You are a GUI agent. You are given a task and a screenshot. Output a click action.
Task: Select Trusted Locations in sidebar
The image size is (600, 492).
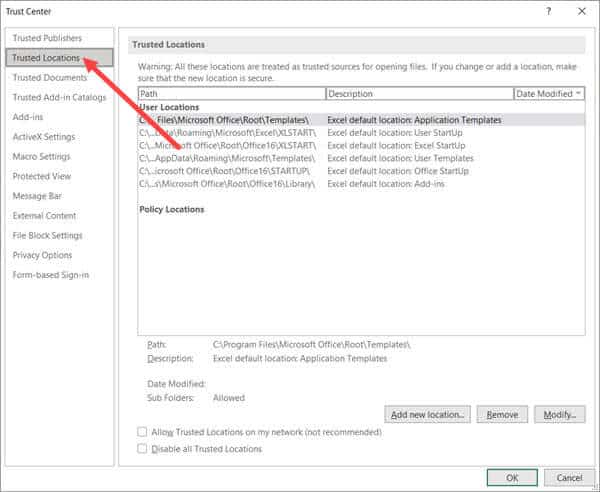(46, 58)
